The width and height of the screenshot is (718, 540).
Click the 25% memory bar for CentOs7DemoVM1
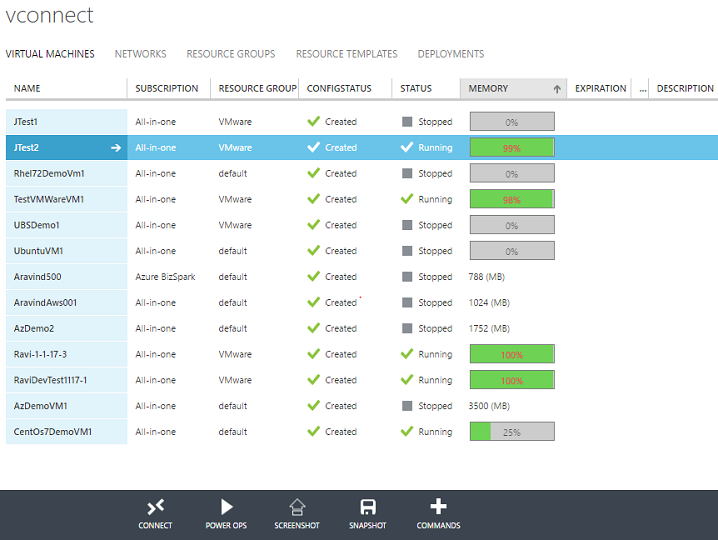pos(511,432)
